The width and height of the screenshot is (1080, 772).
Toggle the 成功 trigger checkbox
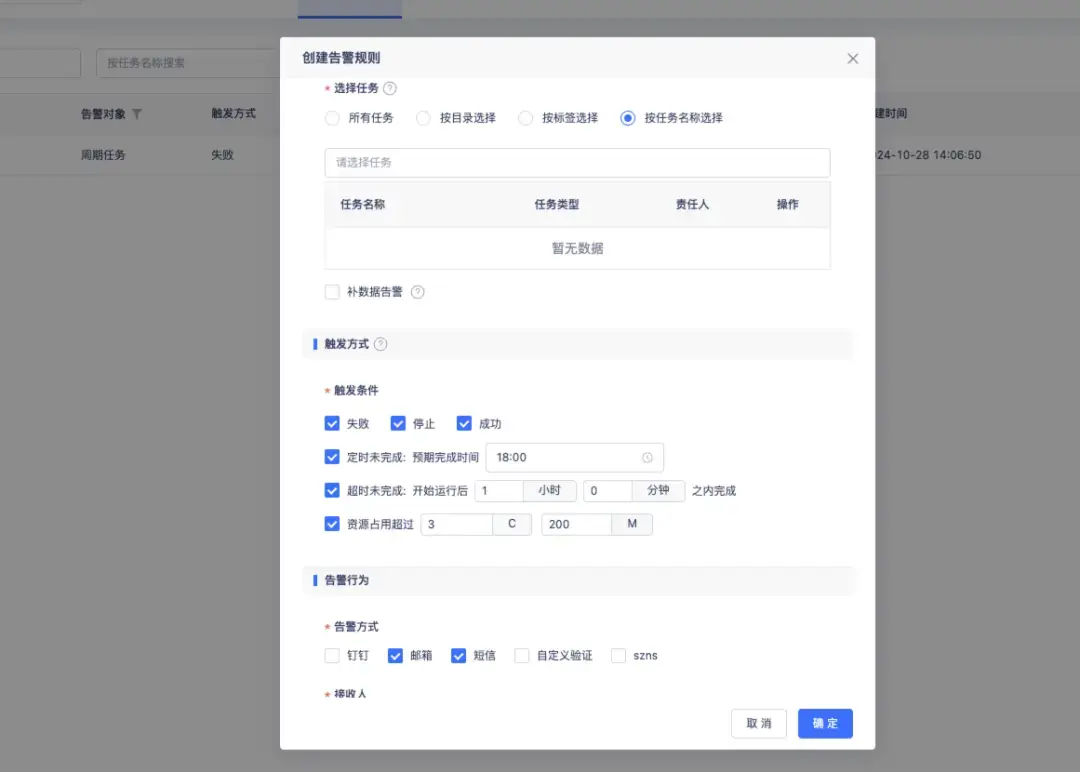coord(464,424)
